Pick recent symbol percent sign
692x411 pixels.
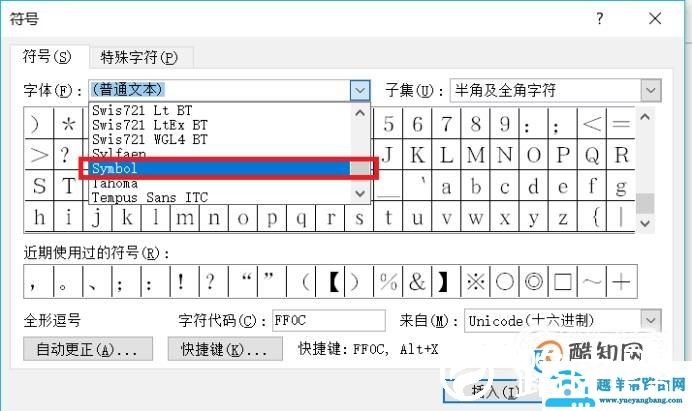(x=388, y=282)
